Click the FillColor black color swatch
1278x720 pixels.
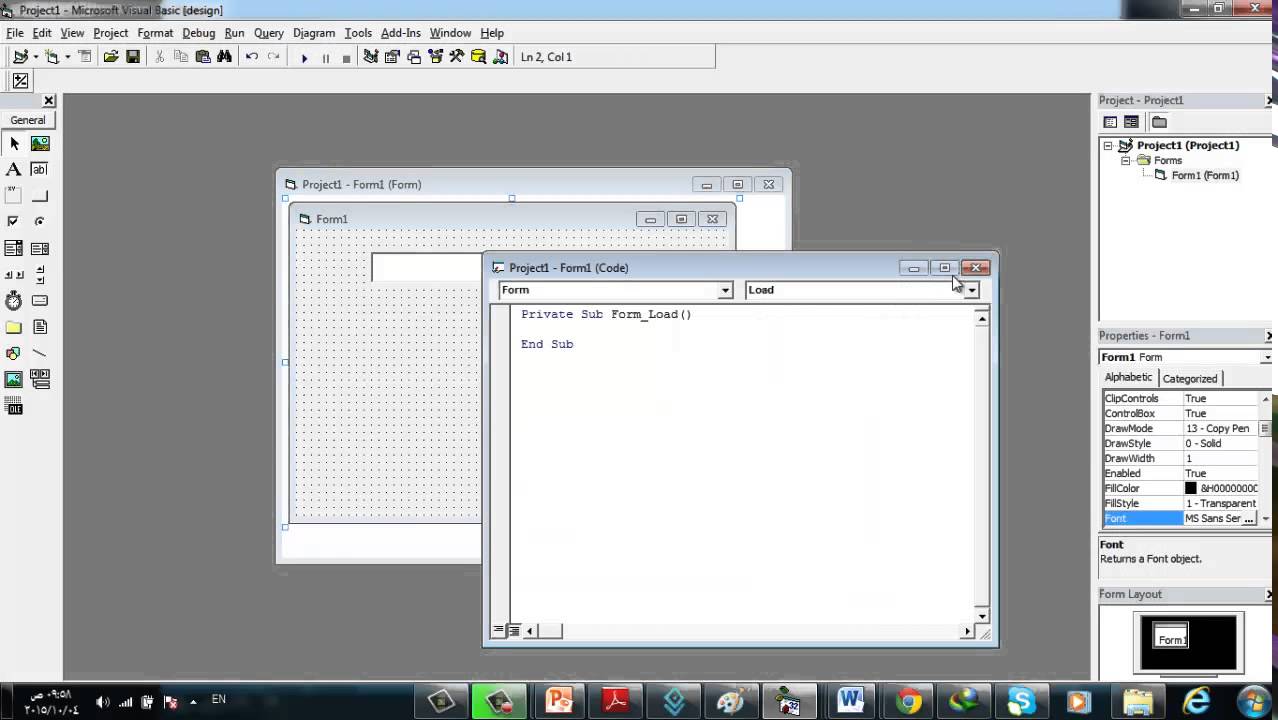tap(1191, 488)
